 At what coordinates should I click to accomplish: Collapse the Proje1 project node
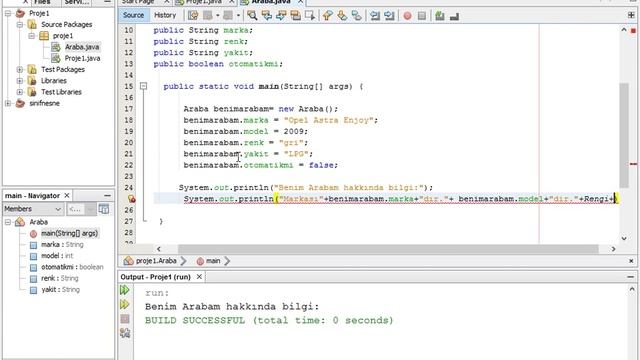pyautogui.click(x=8, y=13)
